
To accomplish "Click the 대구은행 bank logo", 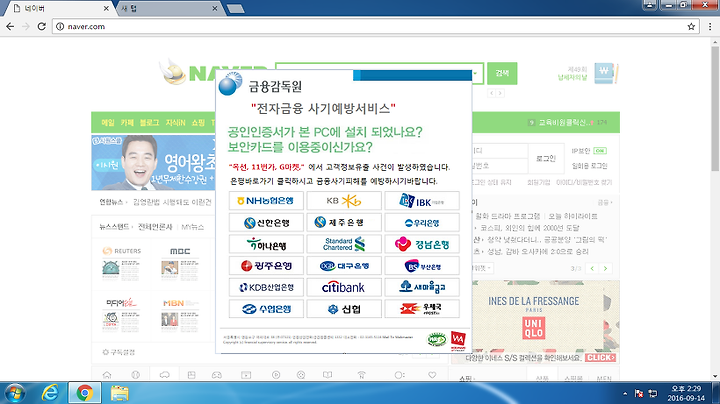I will 344,266.
